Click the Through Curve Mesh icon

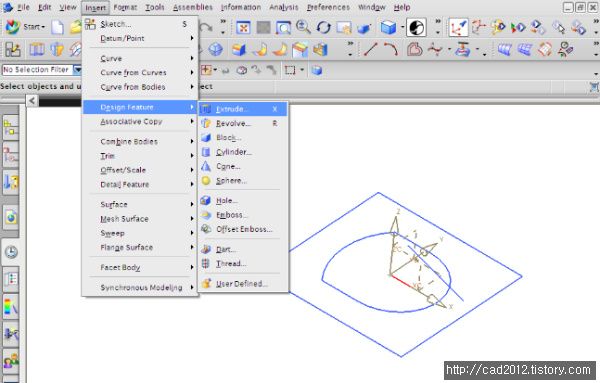[x=525, y=49]
